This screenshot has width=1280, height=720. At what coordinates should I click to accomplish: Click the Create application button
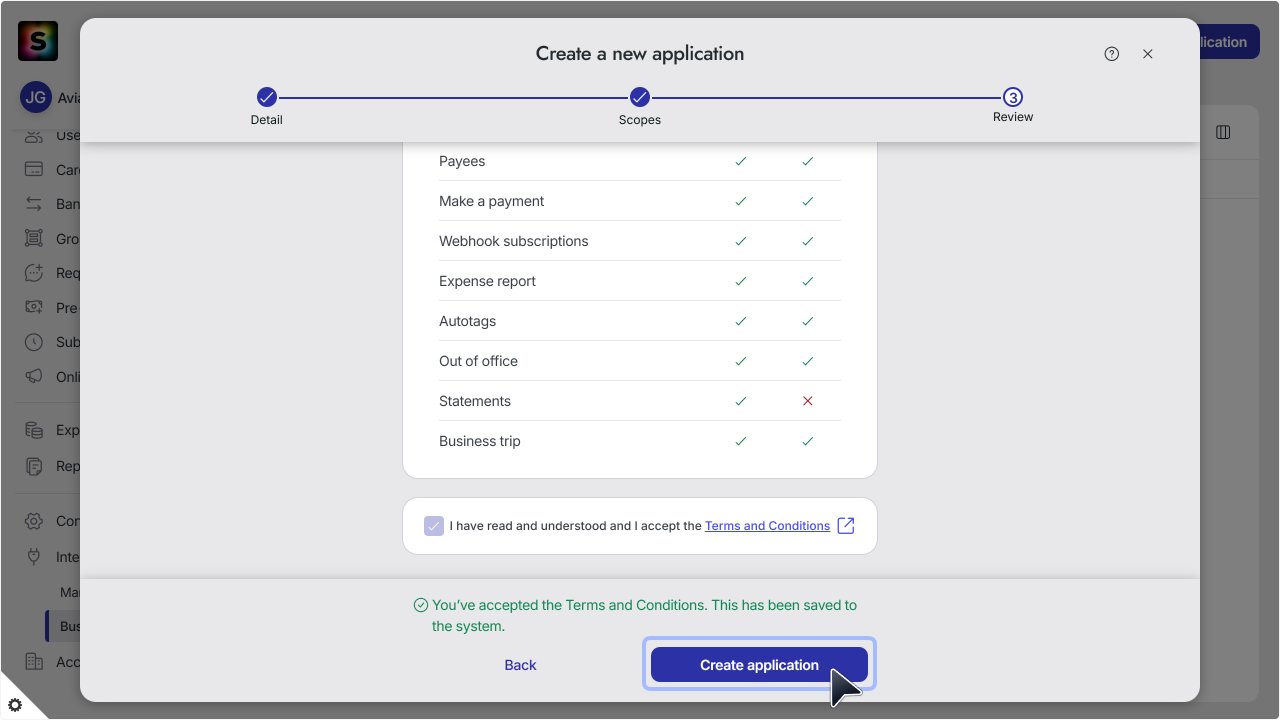[x=759, y=665]
